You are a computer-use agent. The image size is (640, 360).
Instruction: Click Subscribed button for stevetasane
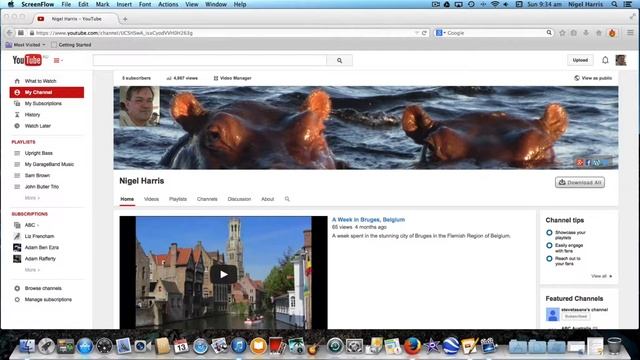click(x=576, y=316)
